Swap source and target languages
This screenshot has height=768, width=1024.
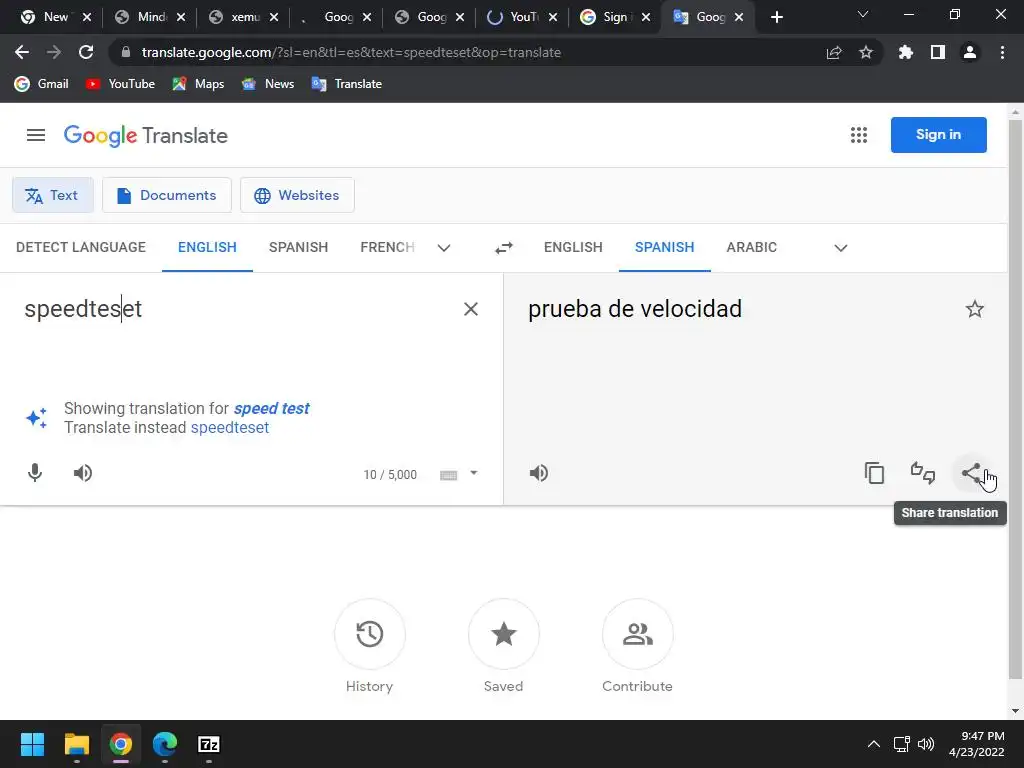point(504,248)
